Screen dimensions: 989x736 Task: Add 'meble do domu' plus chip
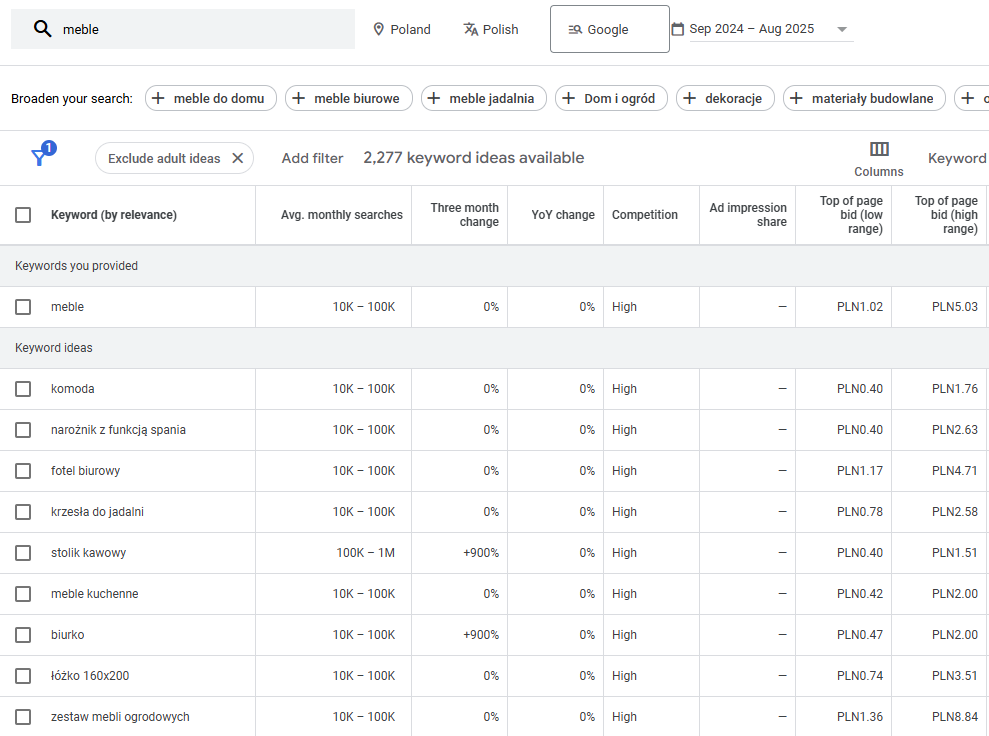coord(210,98)
